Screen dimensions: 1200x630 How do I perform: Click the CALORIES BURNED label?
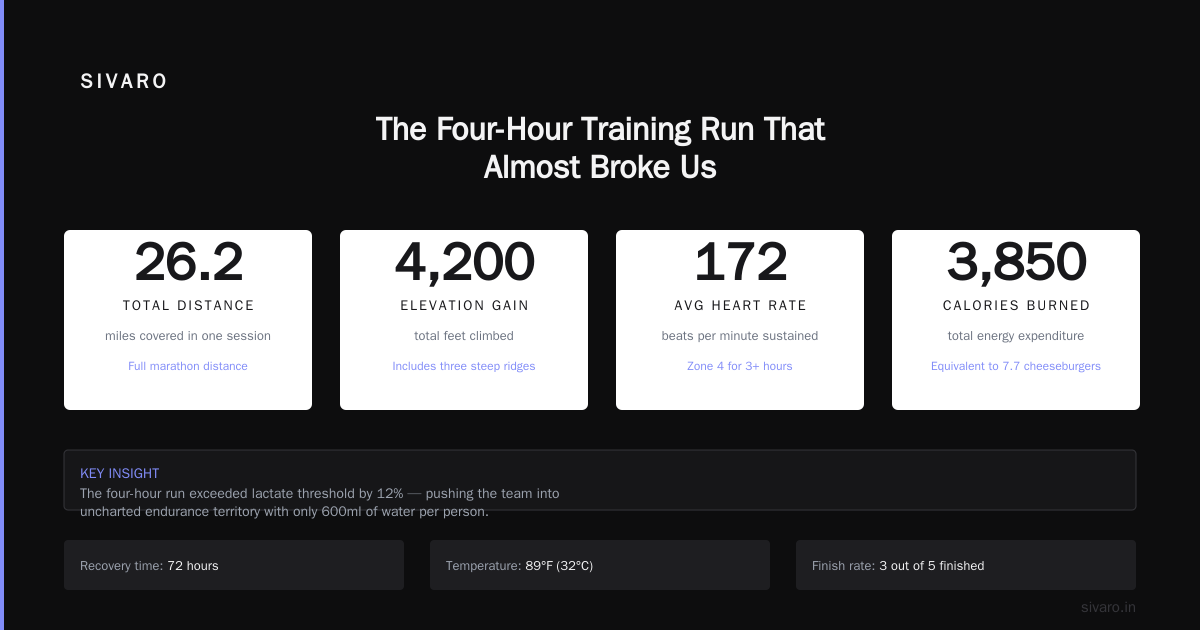point(1016,306)
